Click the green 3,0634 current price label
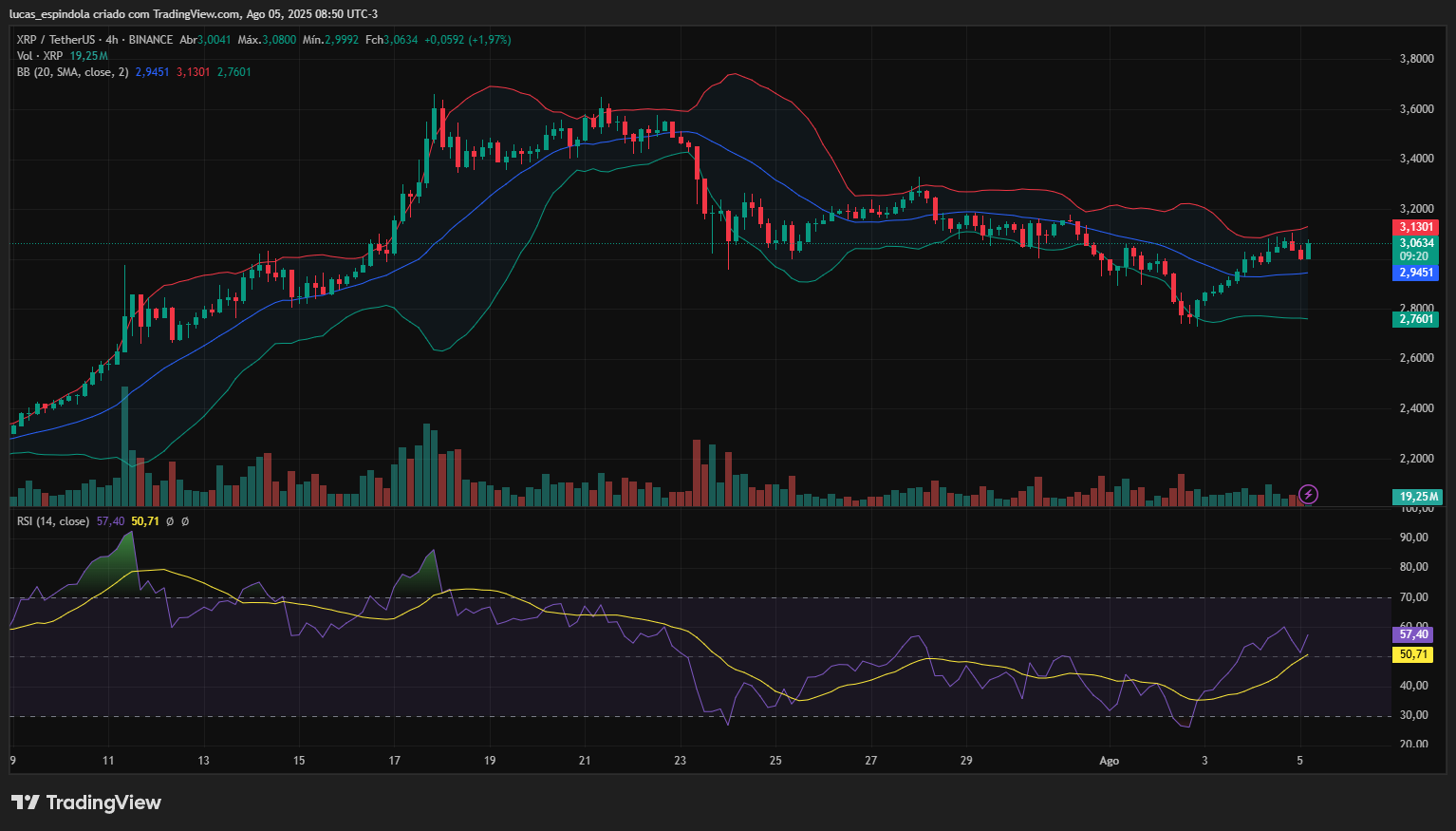Viewport: 1456px width, 831px height. pos(1415,243)
